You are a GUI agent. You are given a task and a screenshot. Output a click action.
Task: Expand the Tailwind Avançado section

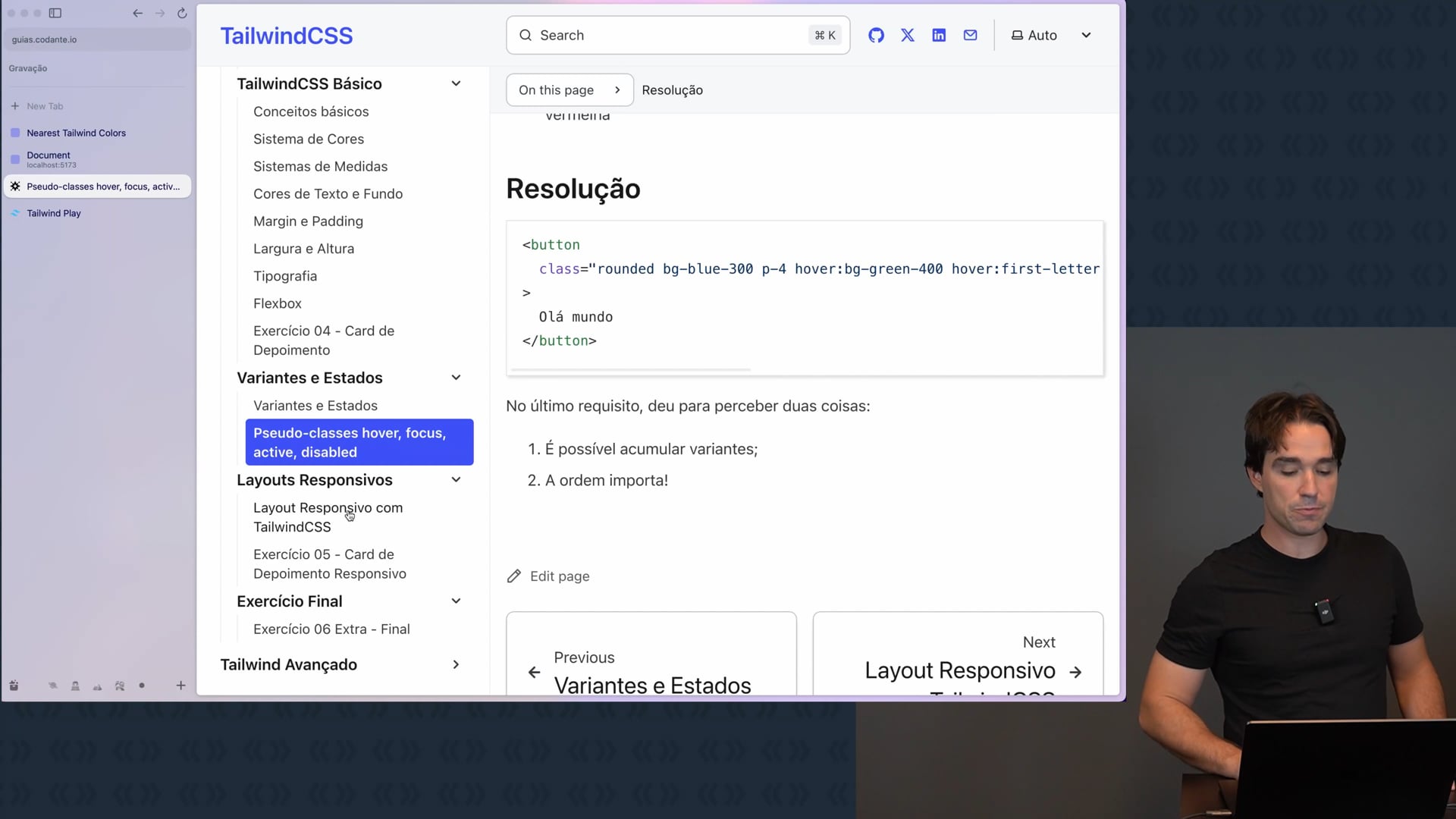(x=456, y=664)
